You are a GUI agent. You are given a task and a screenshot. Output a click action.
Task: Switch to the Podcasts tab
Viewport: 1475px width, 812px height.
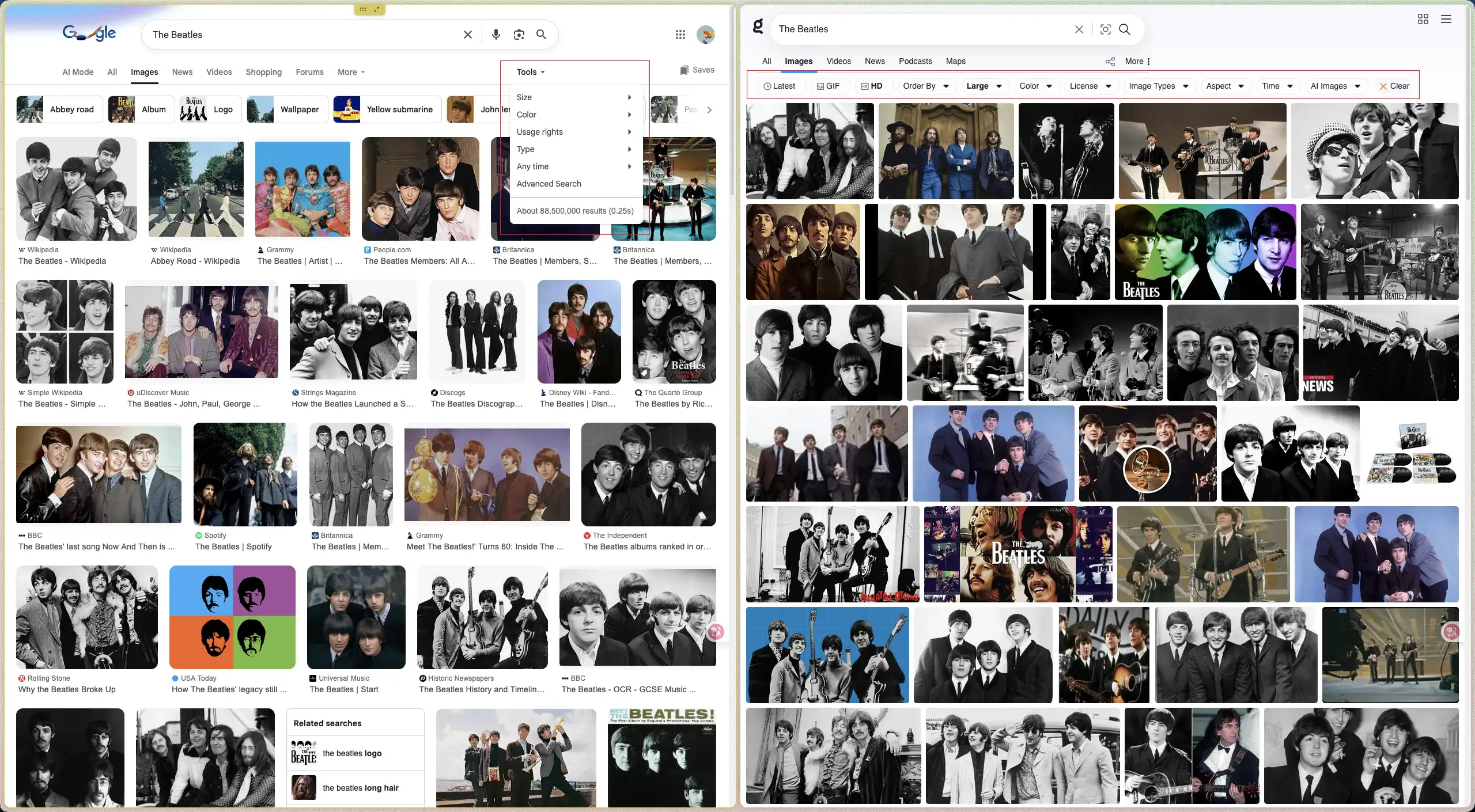915,61
